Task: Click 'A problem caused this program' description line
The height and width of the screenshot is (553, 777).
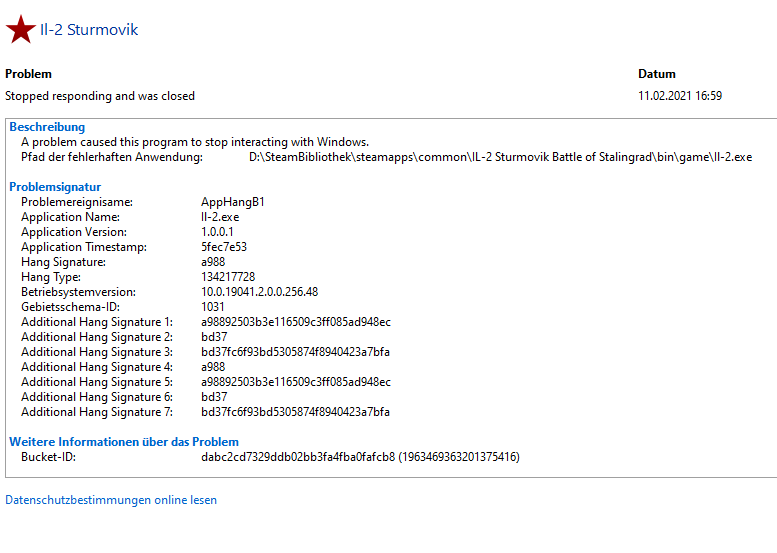Action: tap(195, 142)
